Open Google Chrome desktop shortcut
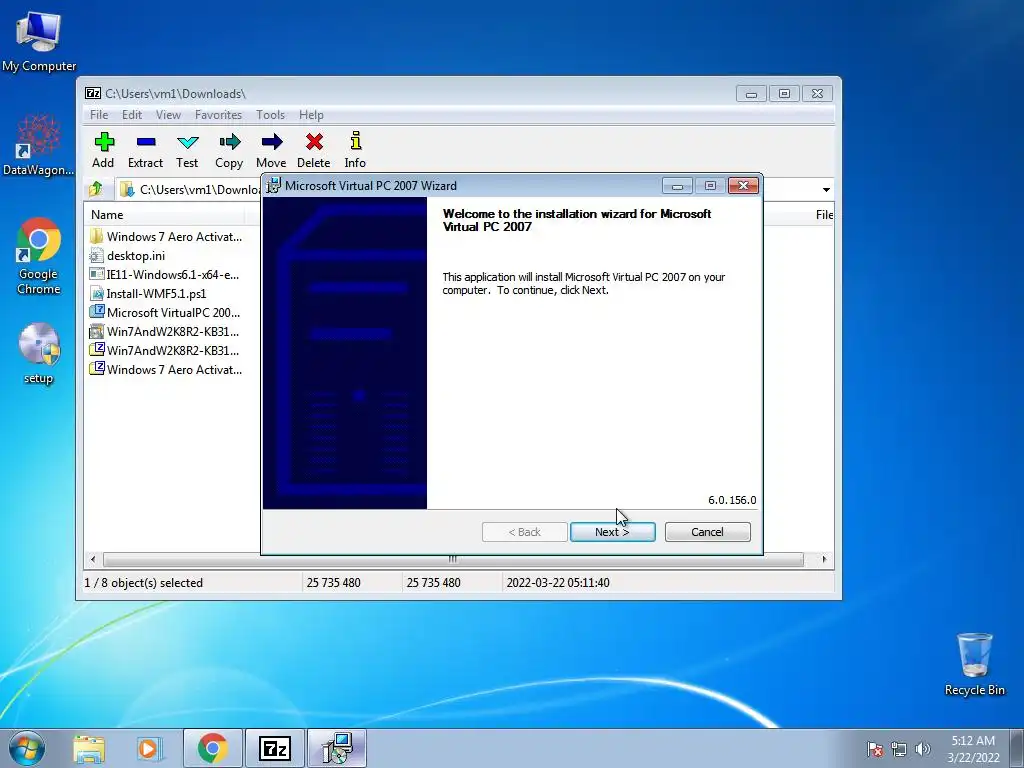1024x768 pixels. (x=39, y=257)
